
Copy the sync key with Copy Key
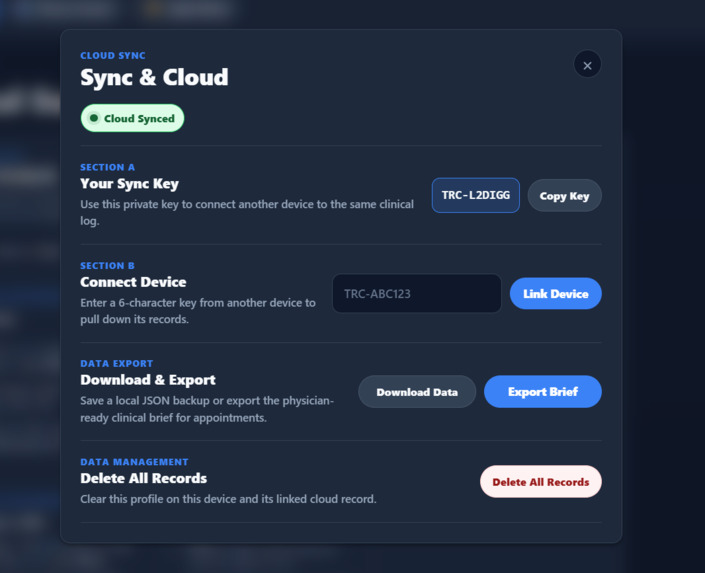pos(564,196)
